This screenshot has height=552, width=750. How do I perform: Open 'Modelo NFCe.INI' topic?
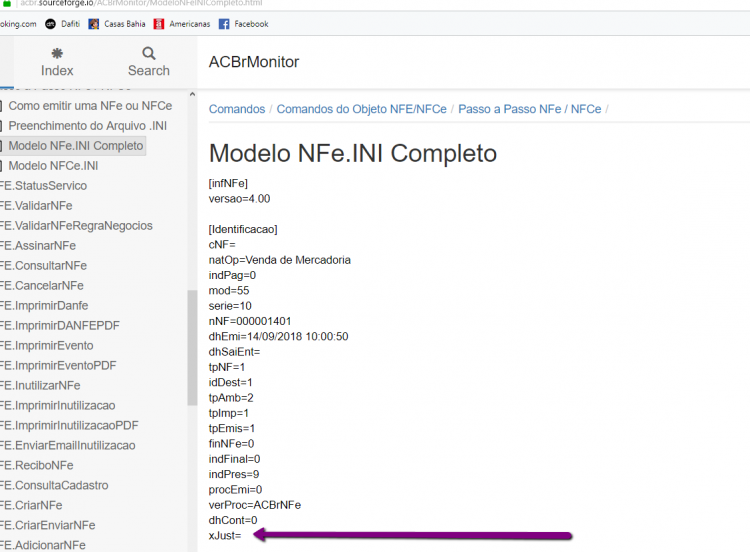pos(53,166)
